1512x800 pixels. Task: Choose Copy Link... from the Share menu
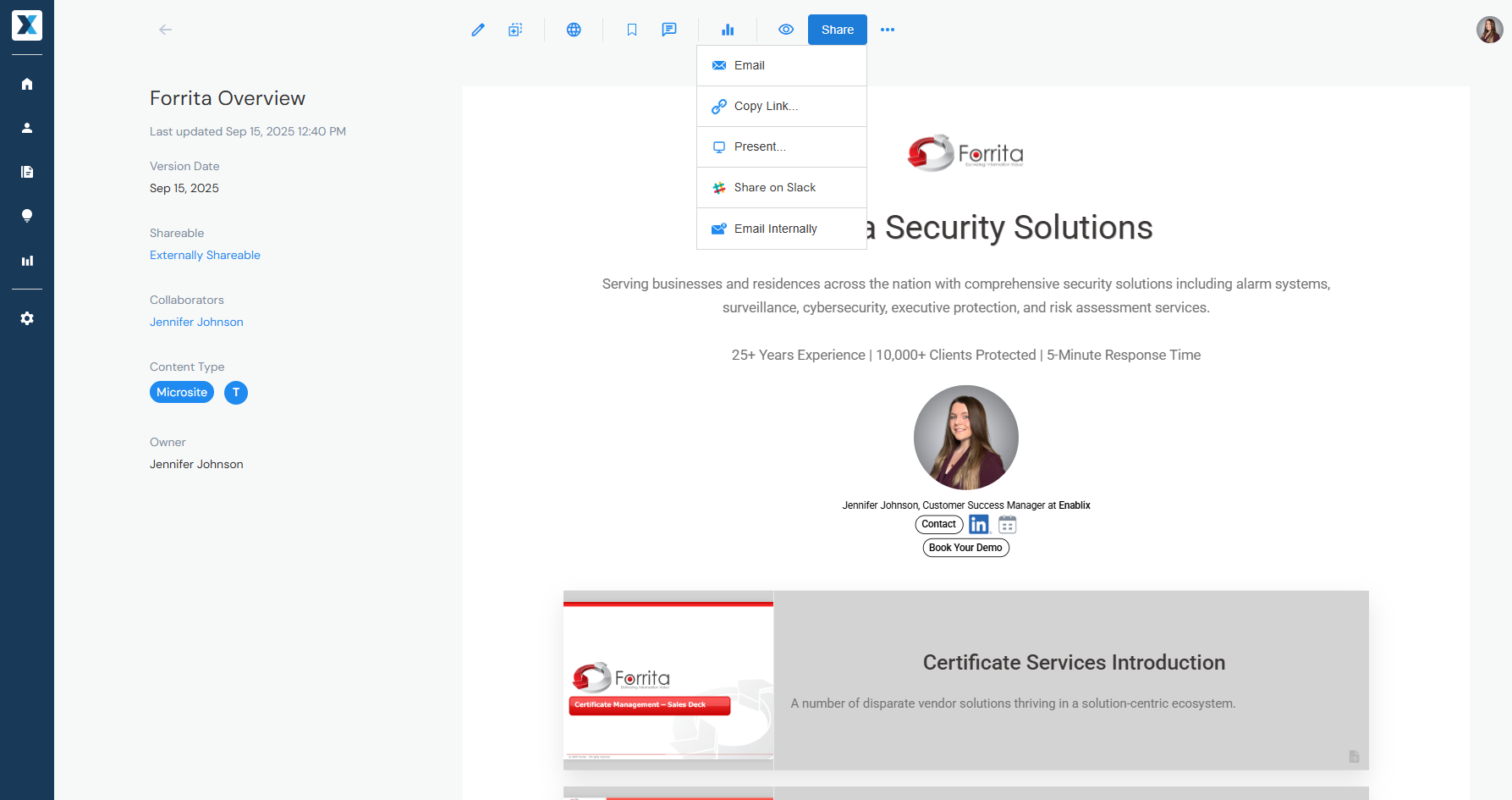click(782, 106)
